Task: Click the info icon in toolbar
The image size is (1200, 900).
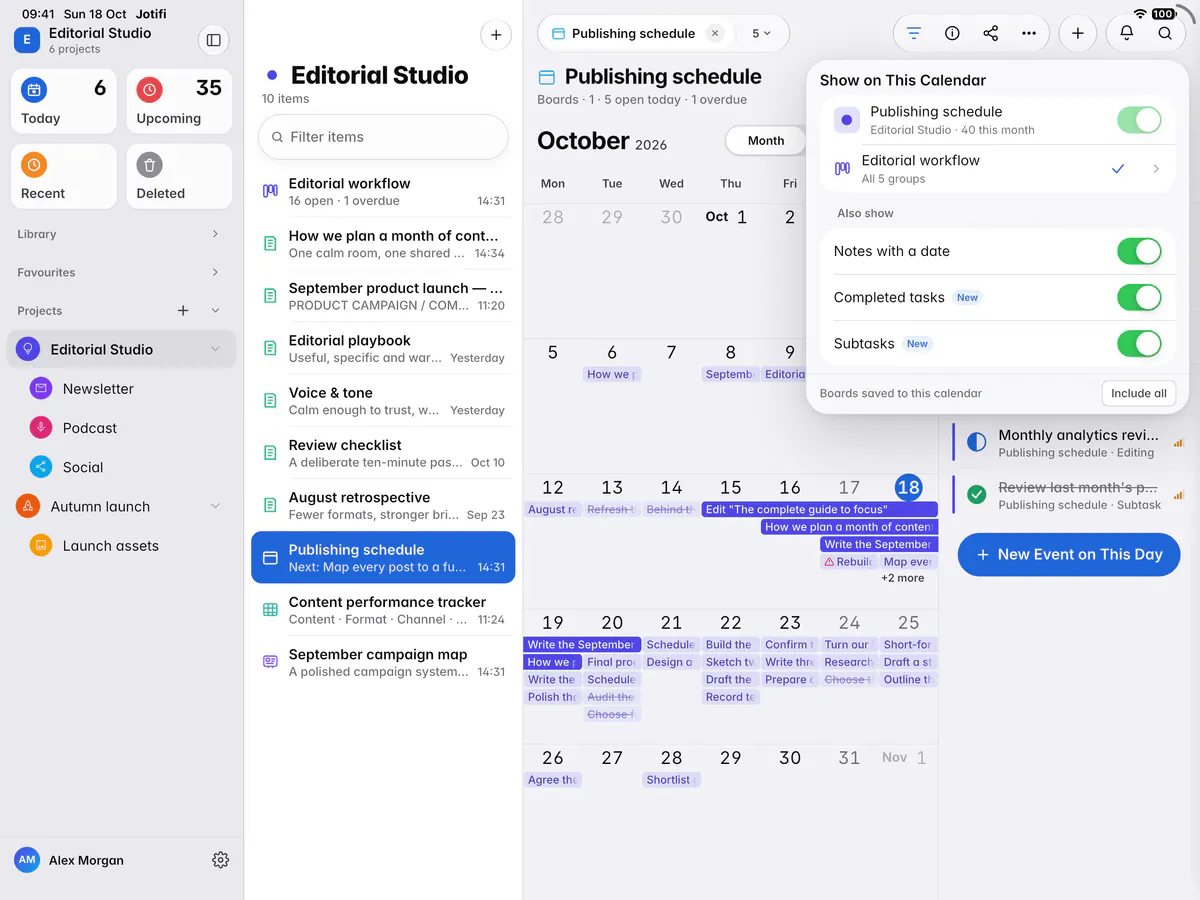Action: tap(952, 33)
